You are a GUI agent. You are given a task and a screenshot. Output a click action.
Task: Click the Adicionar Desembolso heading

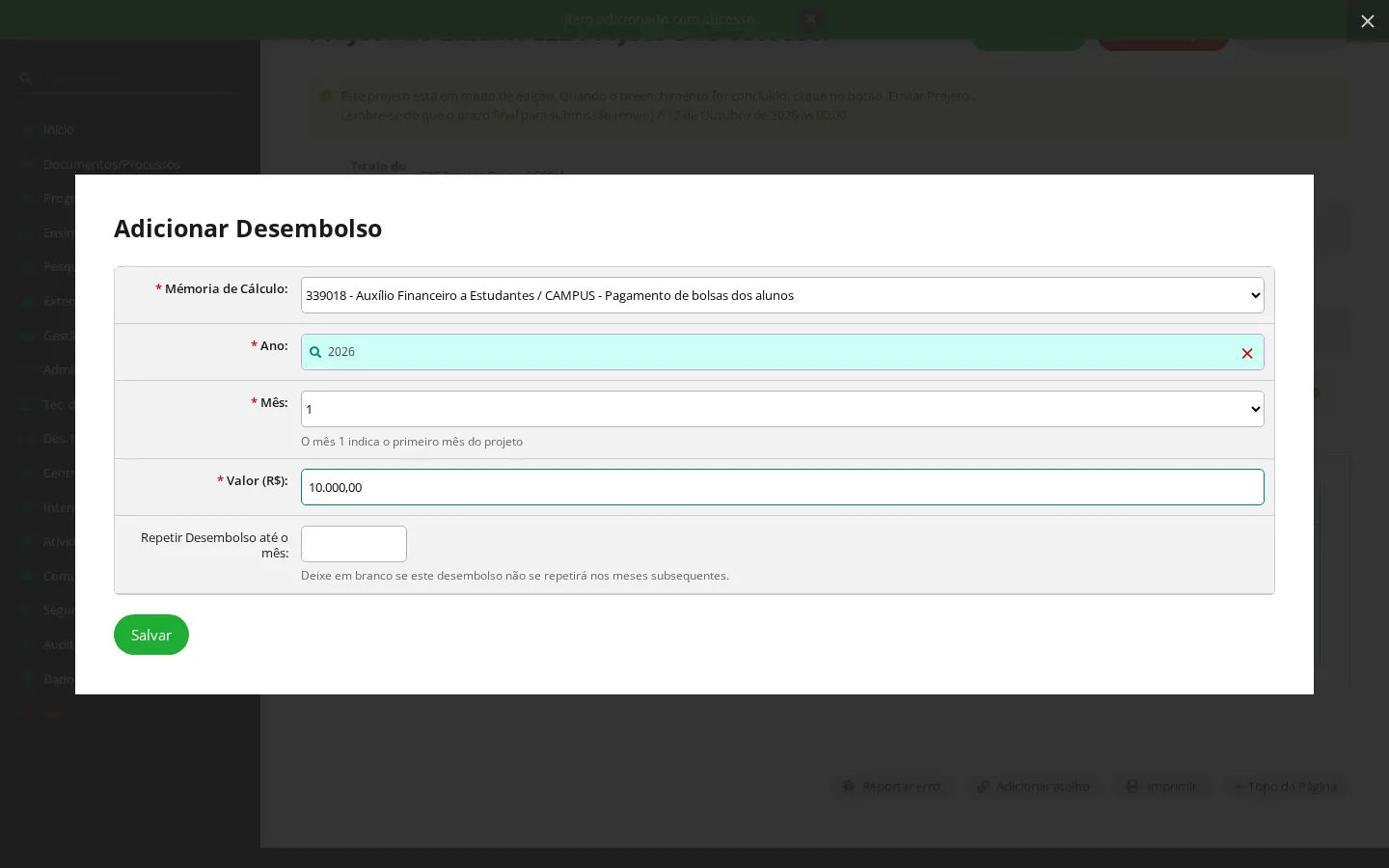click(248, 229)
